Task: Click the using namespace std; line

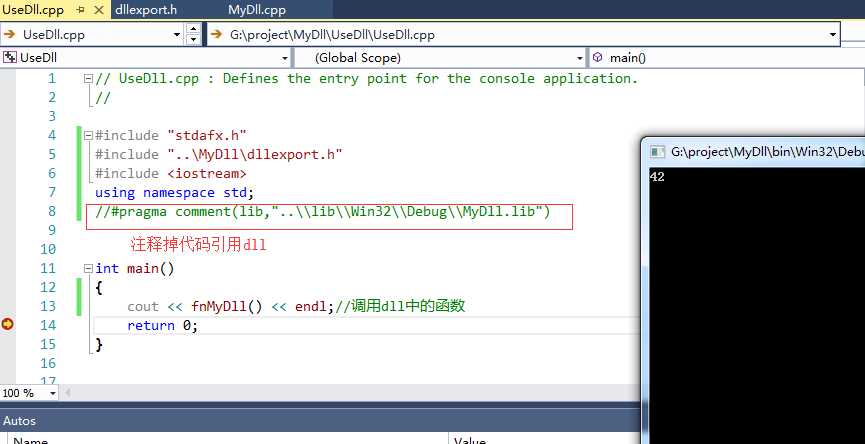Action: [174, 192]
